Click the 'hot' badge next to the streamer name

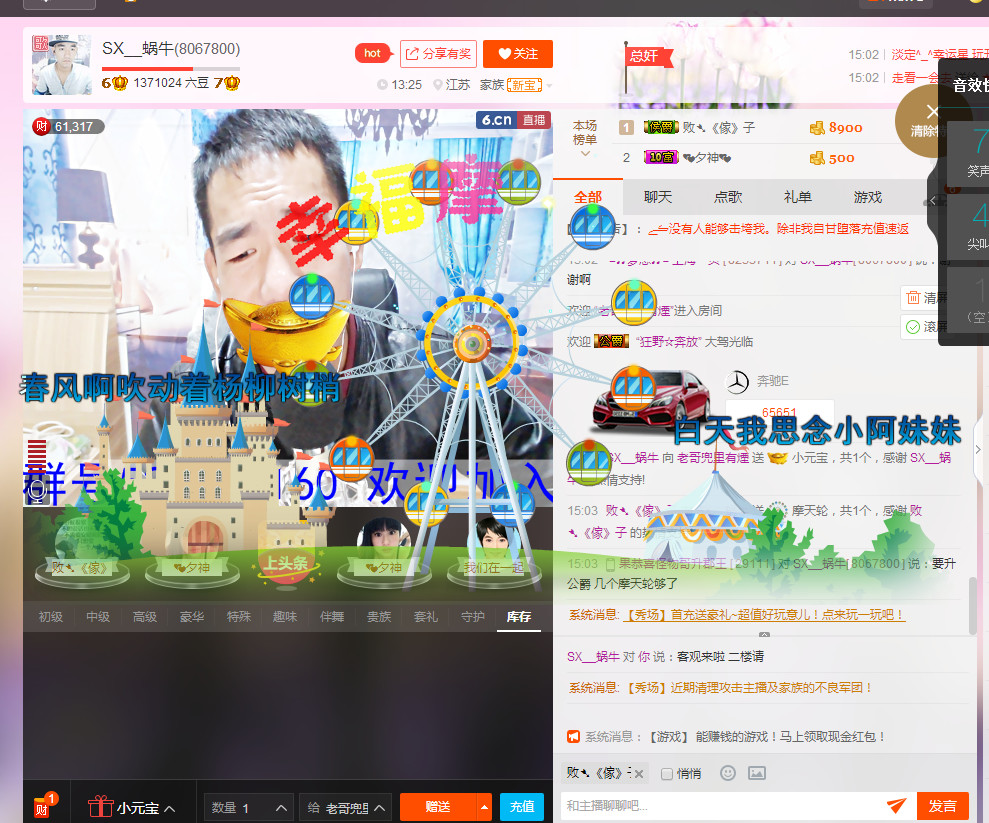[x=373, y=53]
